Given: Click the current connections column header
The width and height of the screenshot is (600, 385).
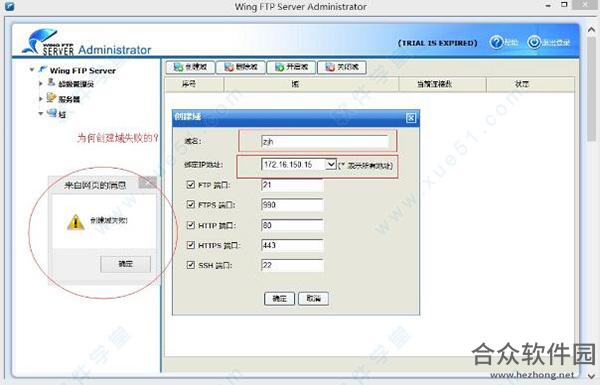Looking at the screenshot, I should point(442,84).
